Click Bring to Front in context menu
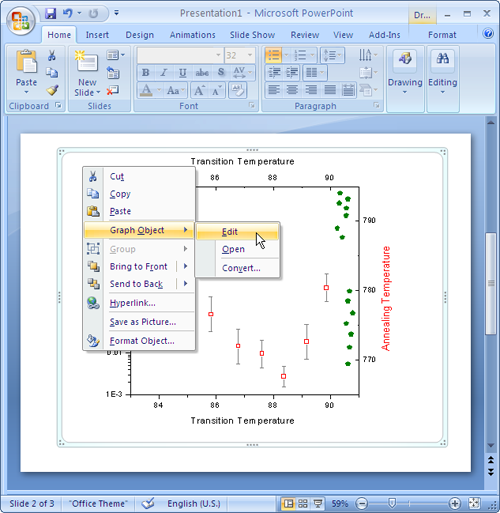500x513 pixels. point(139,266)
